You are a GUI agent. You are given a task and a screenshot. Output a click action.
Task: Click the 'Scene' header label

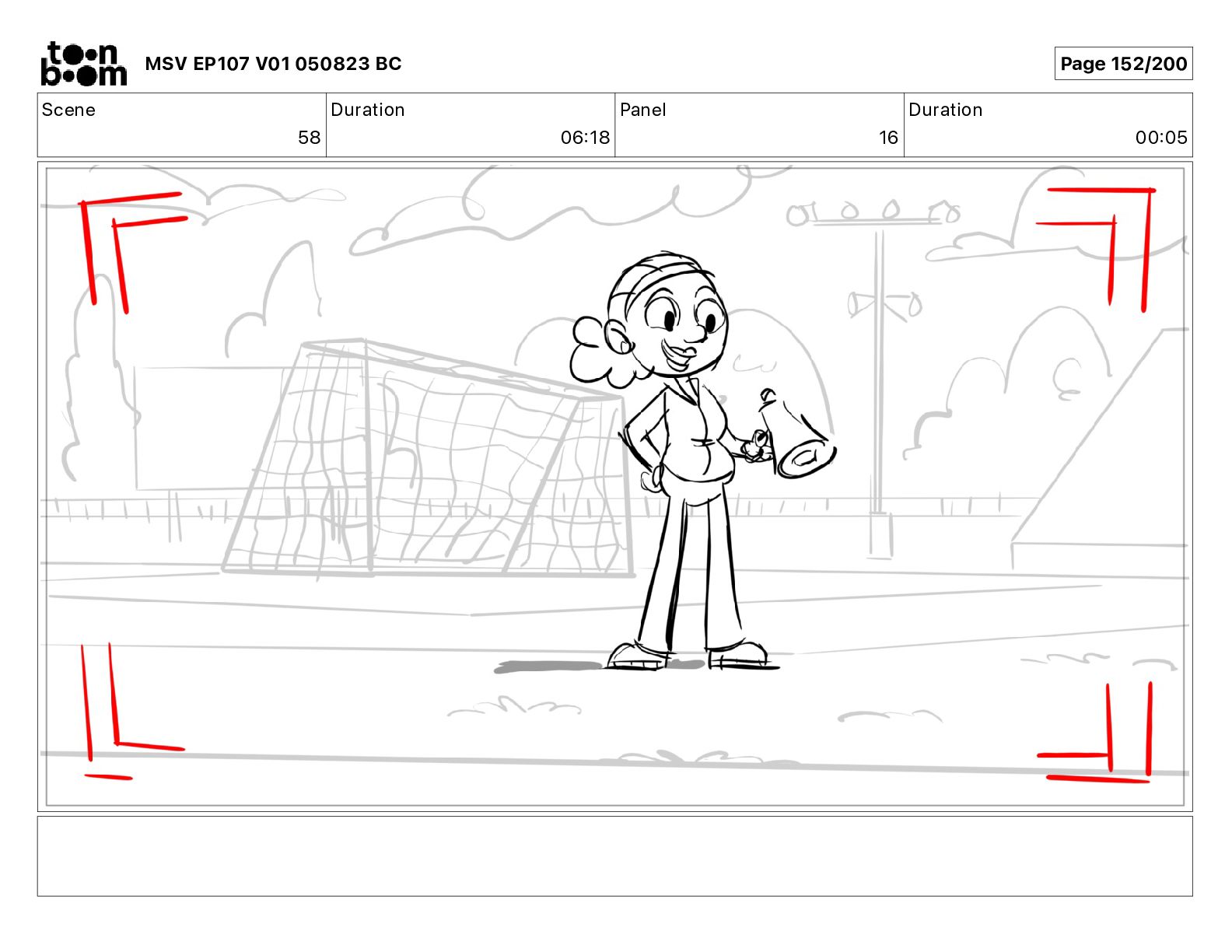coord(68,110)
